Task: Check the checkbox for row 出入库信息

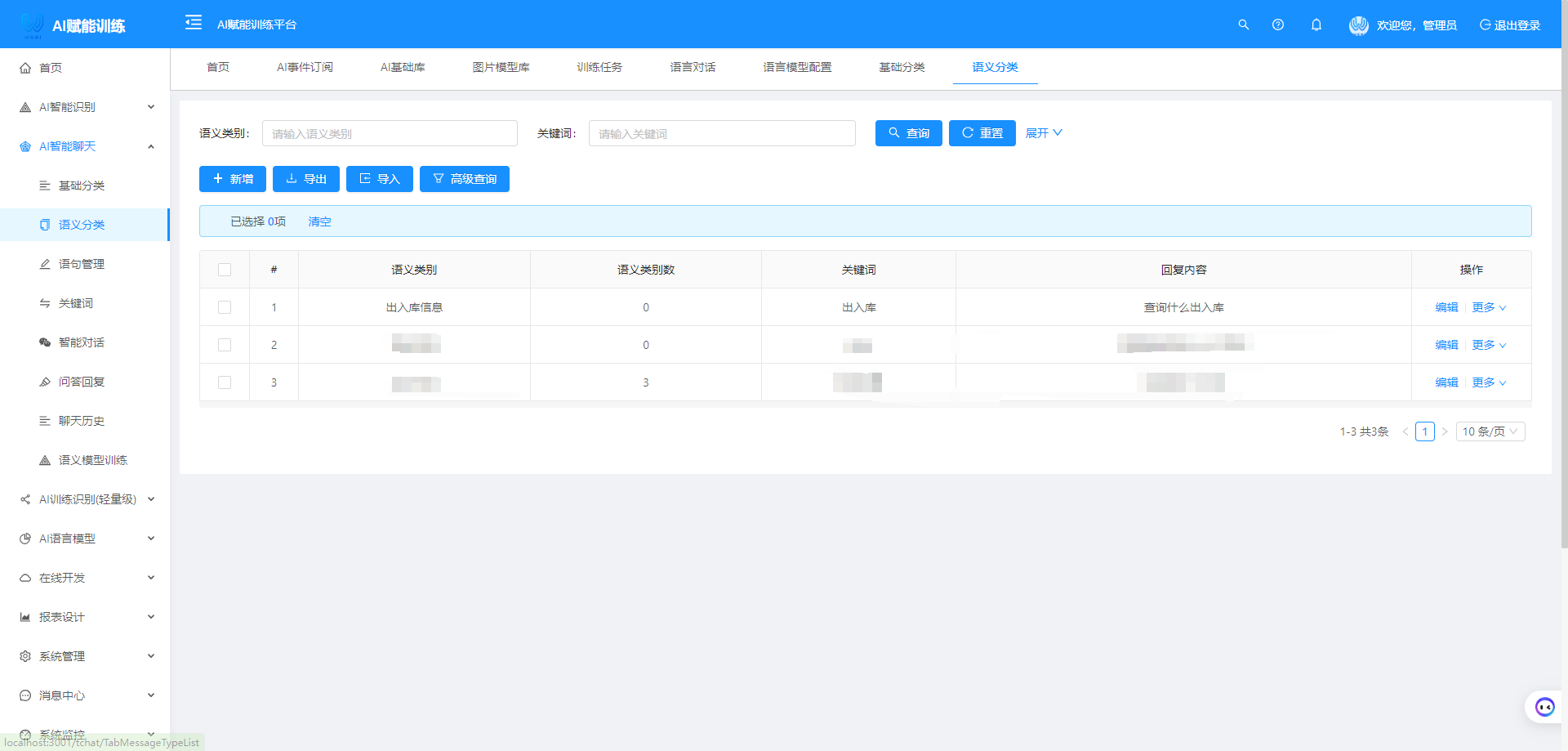Action: [x=225, y=307]
